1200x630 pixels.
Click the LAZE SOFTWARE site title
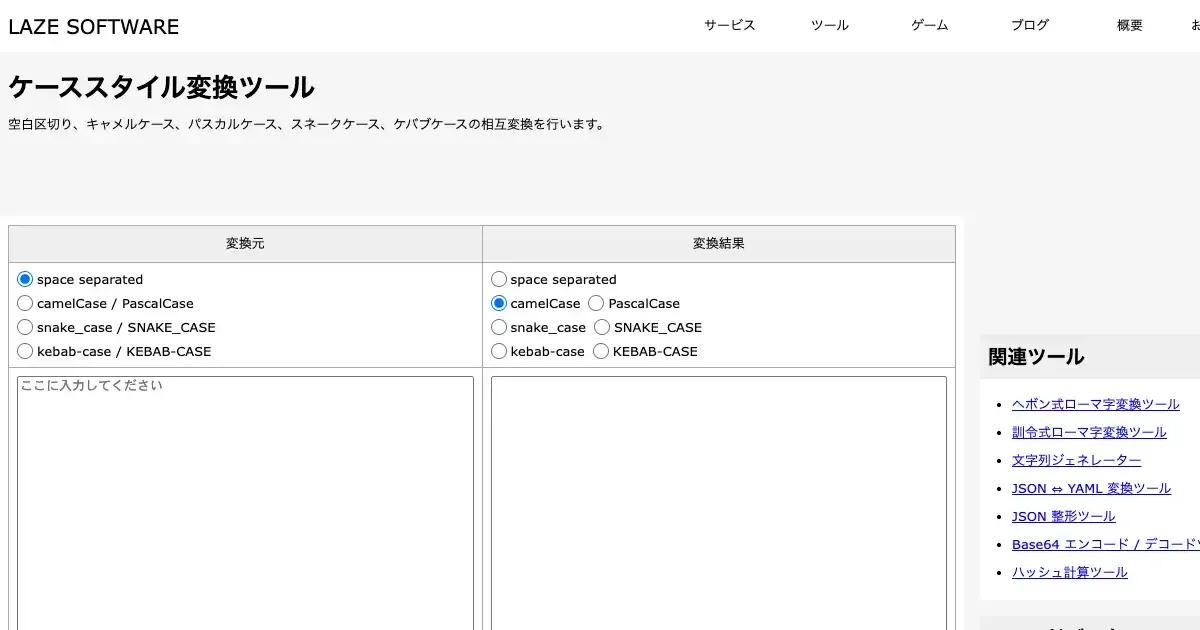click(94, 27)
